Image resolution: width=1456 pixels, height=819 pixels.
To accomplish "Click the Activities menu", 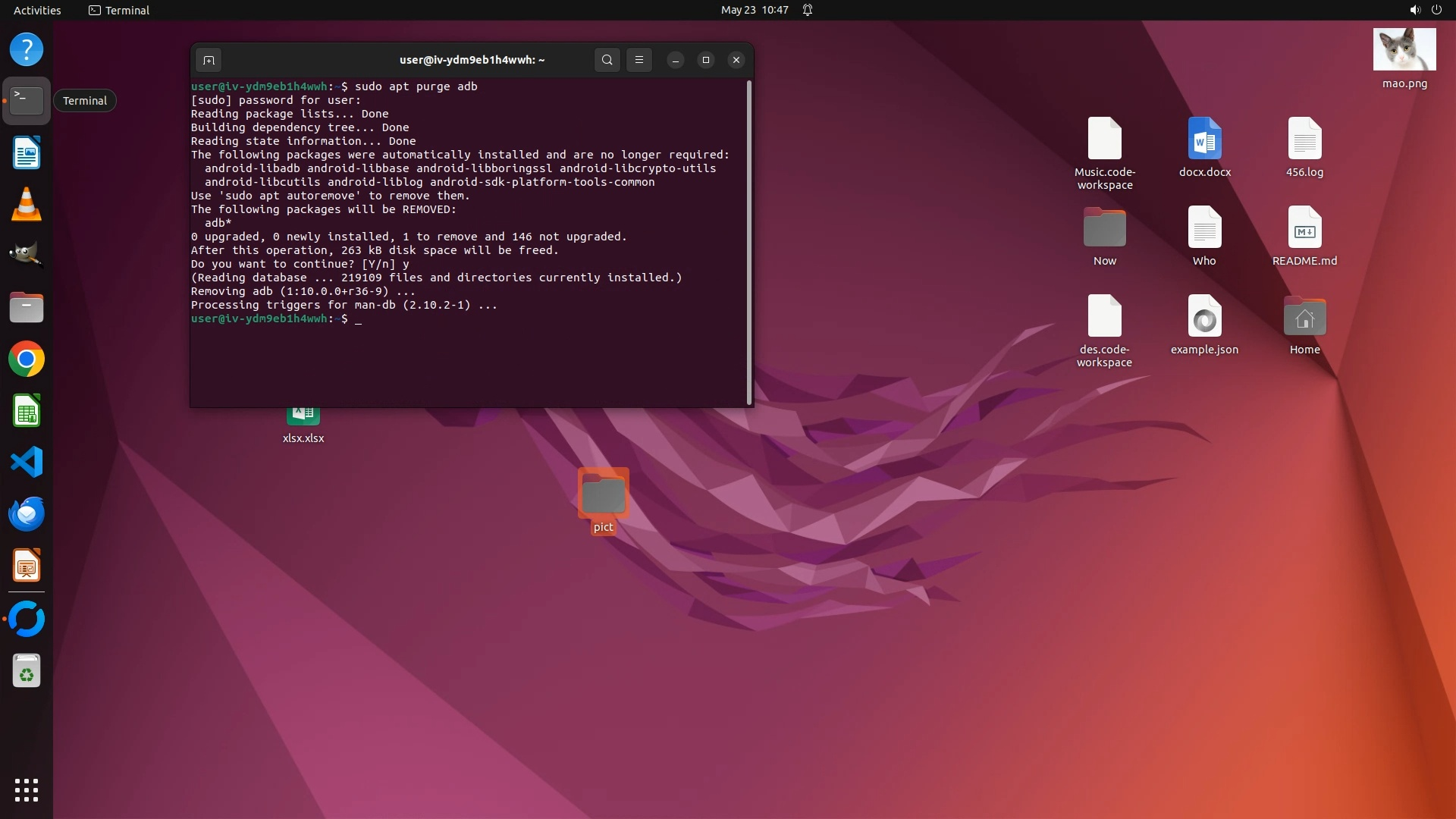I will (x=37, y=10).
